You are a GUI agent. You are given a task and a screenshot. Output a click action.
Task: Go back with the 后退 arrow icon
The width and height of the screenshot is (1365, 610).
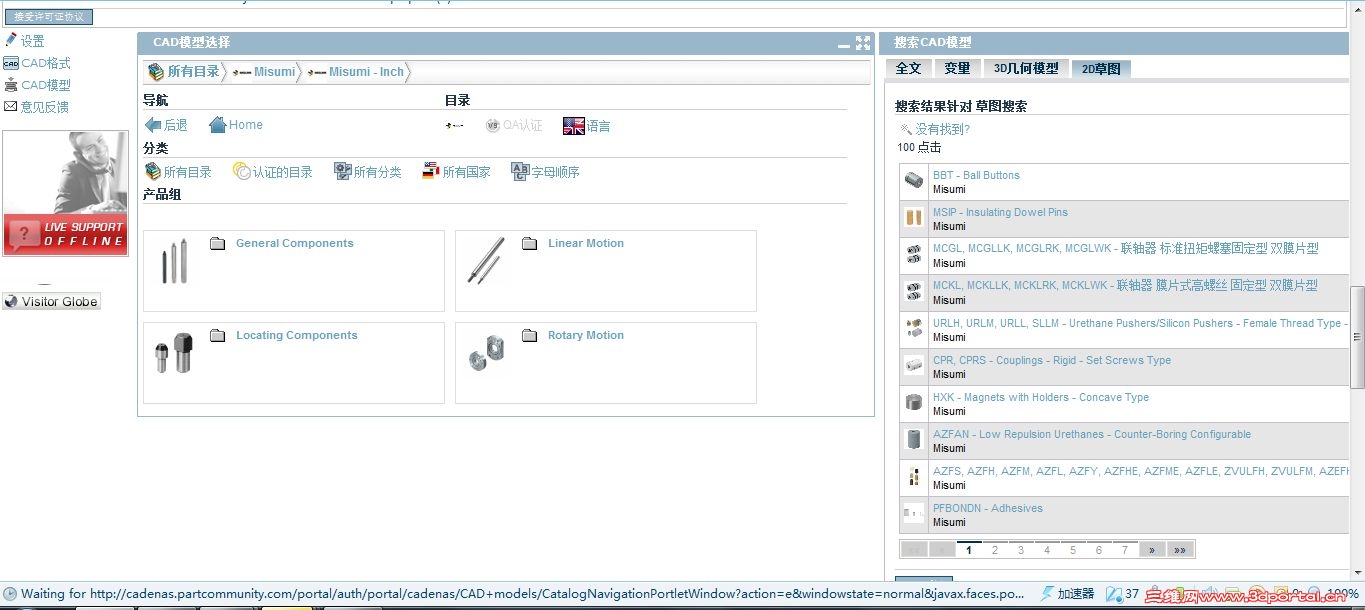pyautogui.click(x=153, y=125)
